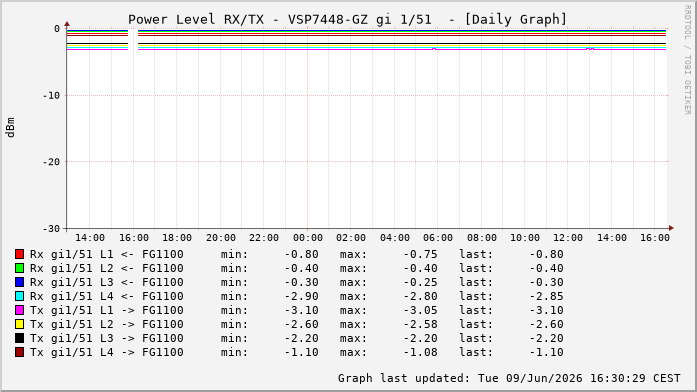The image size is (697, 392).
Task: Click the Tx L2 max value -2.58
Action: pyautogui.click(x=421, y=324)
